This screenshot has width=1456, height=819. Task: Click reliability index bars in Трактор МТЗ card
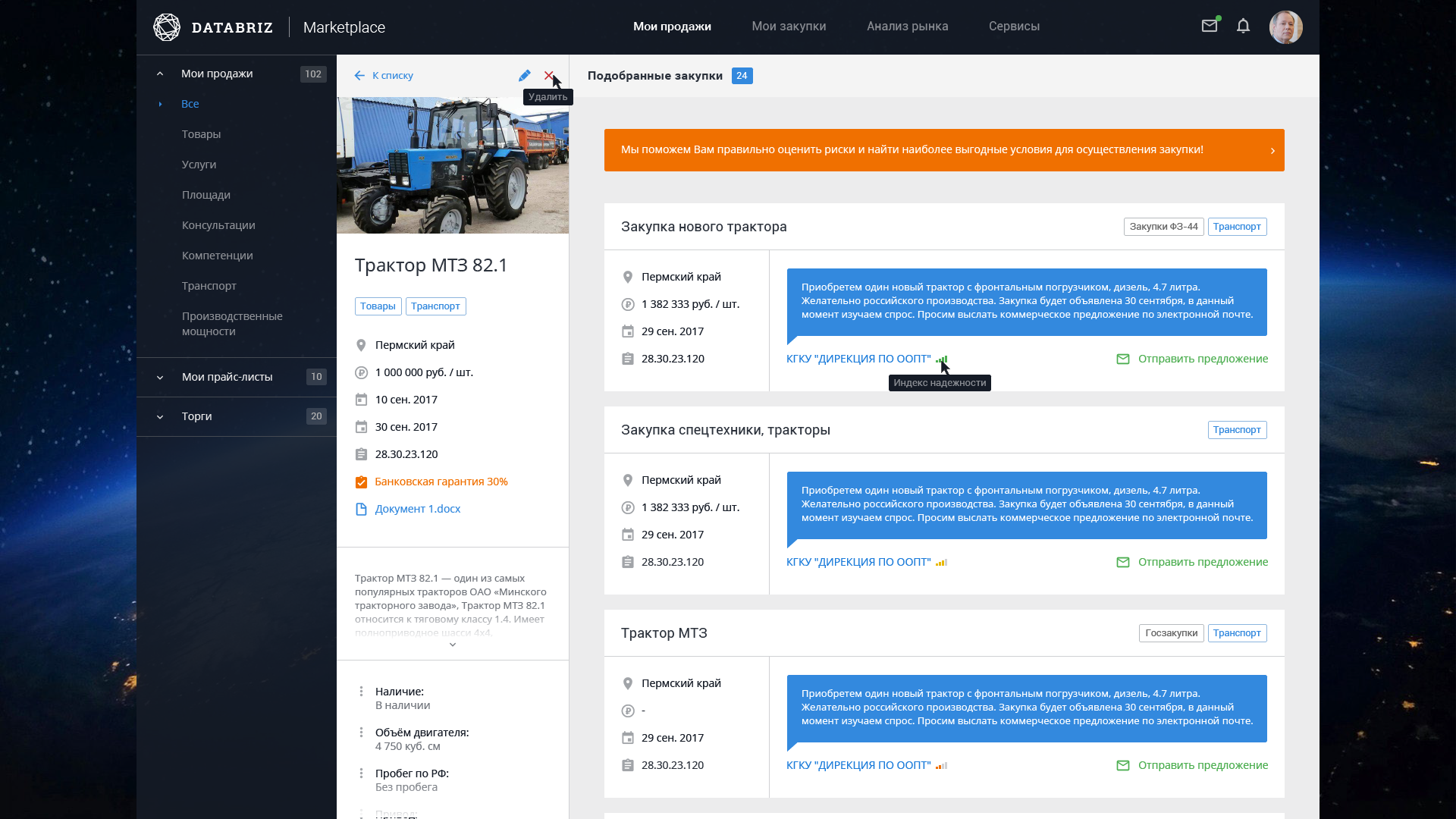pos(941,766)
